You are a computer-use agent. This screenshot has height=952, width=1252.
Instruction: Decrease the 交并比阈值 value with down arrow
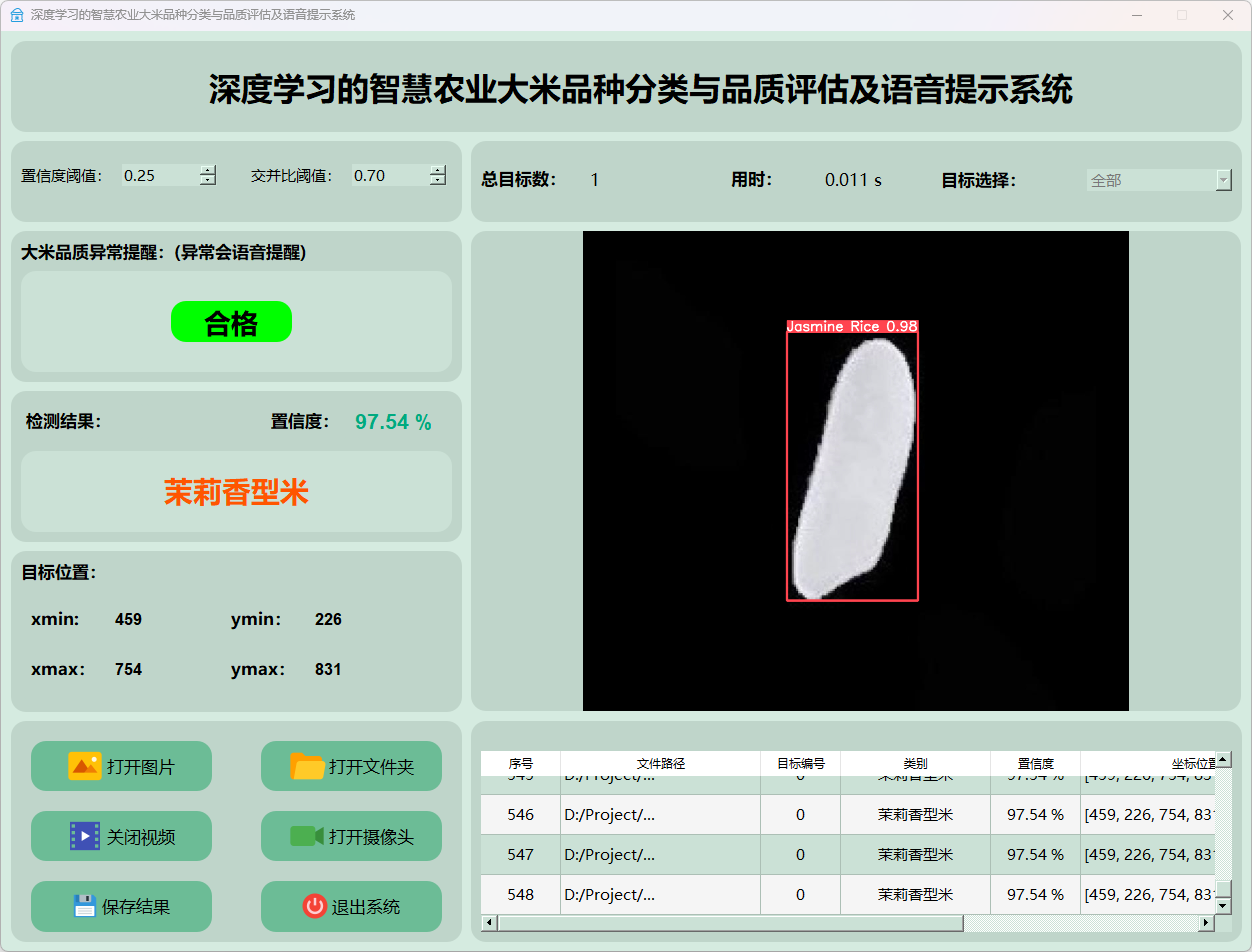coord(438,181)
